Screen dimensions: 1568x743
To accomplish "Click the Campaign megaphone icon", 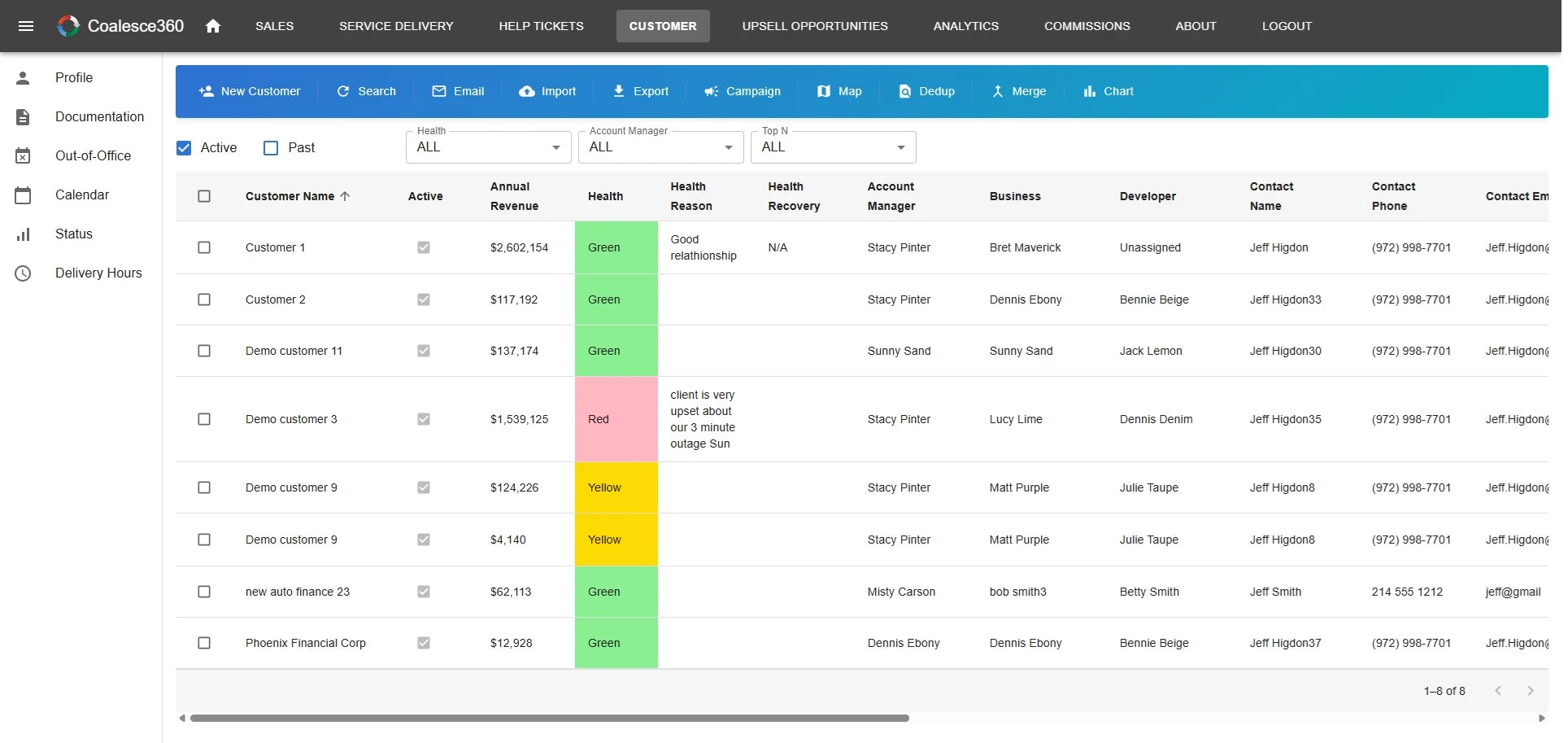I will (x=712, y=91).
